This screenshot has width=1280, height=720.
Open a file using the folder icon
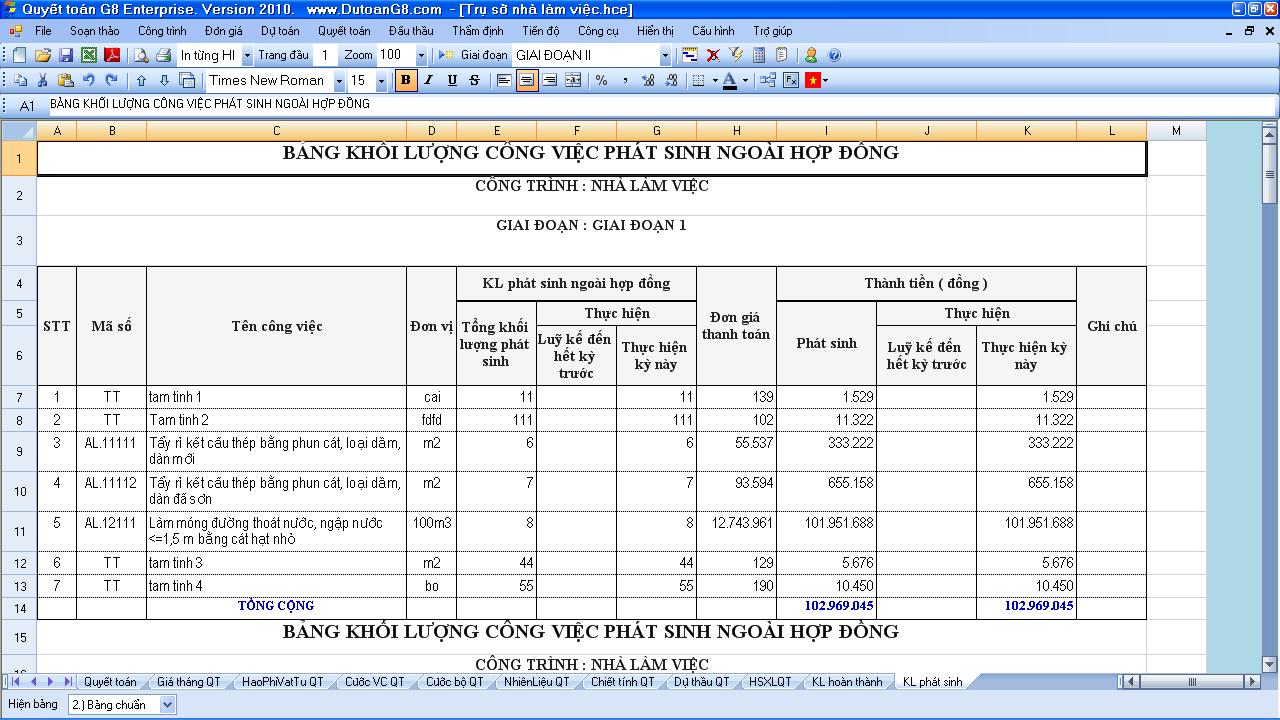coord(44,56)
